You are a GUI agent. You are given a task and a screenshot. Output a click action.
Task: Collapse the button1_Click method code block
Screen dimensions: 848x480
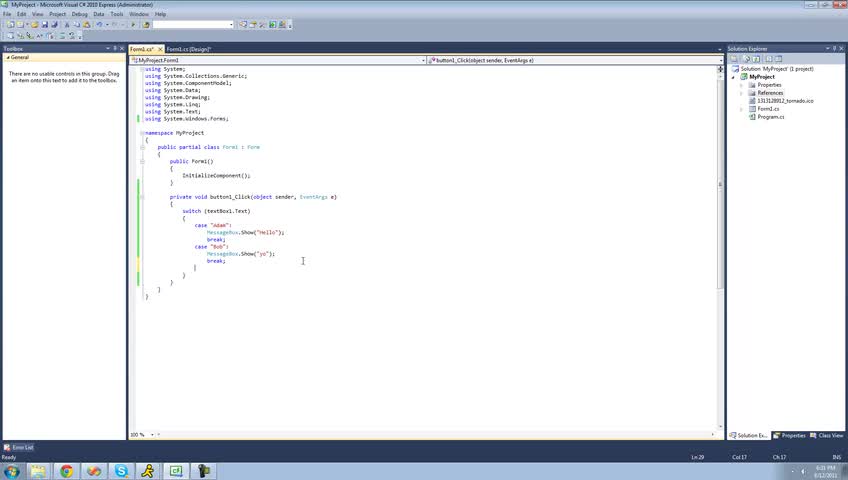click(x=142, y=197)
